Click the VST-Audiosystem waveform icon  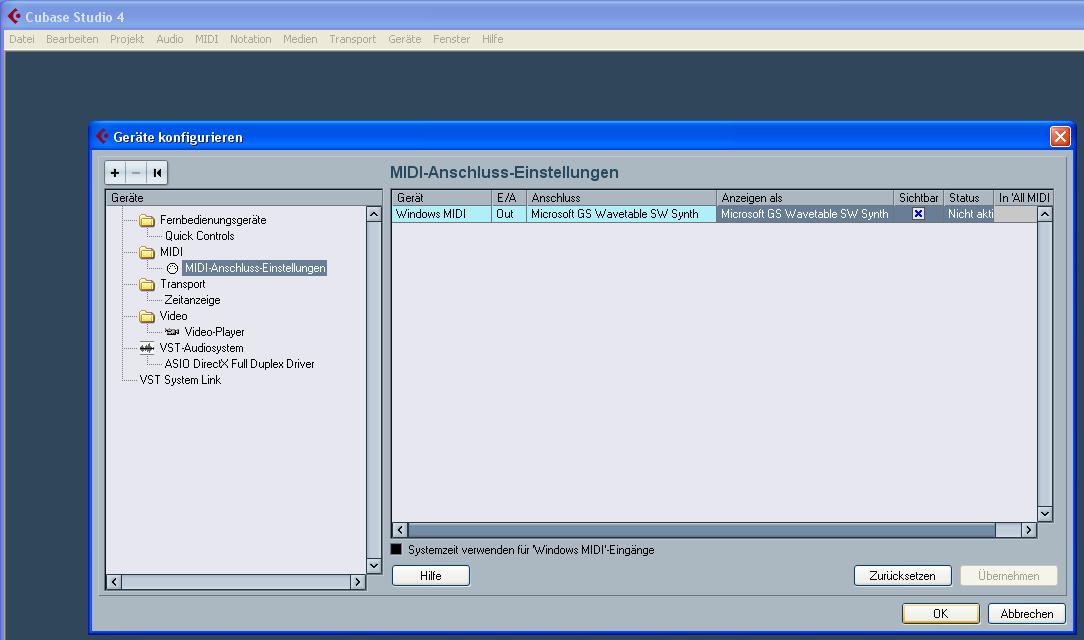click(147, 348)
